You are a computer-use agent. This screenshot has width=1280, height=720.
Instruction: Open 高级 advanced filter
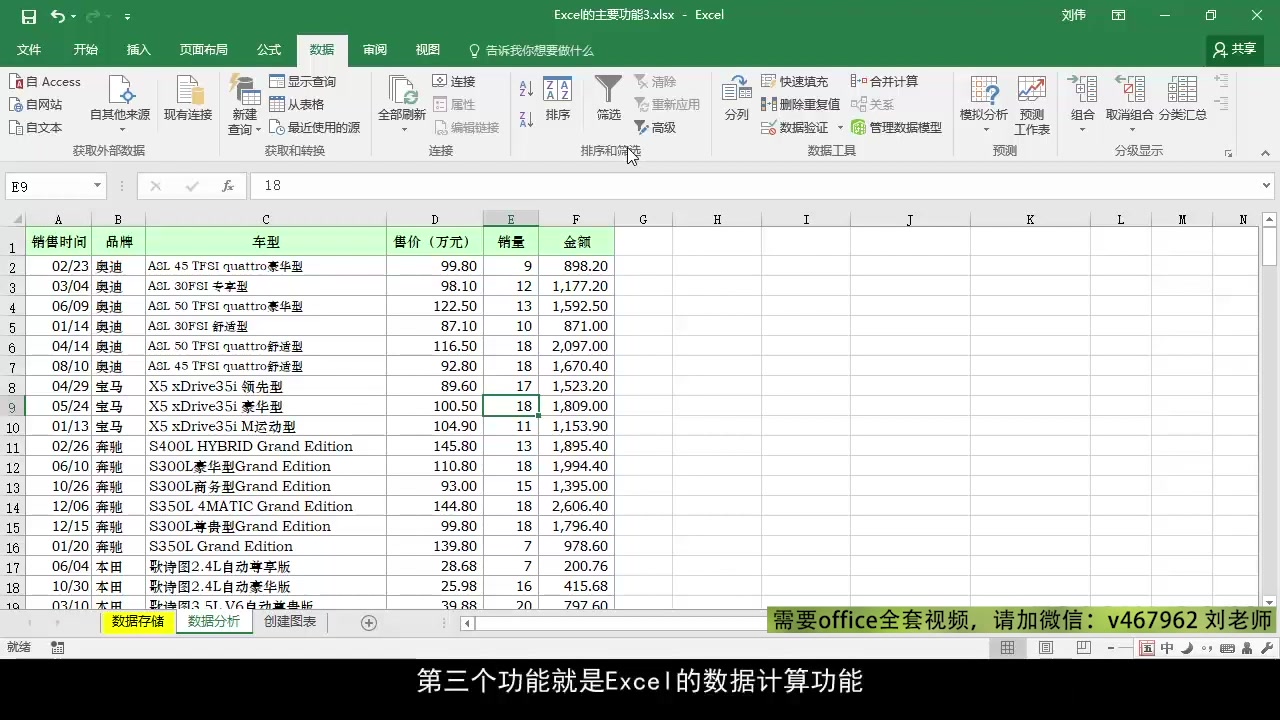pos(655,127)
